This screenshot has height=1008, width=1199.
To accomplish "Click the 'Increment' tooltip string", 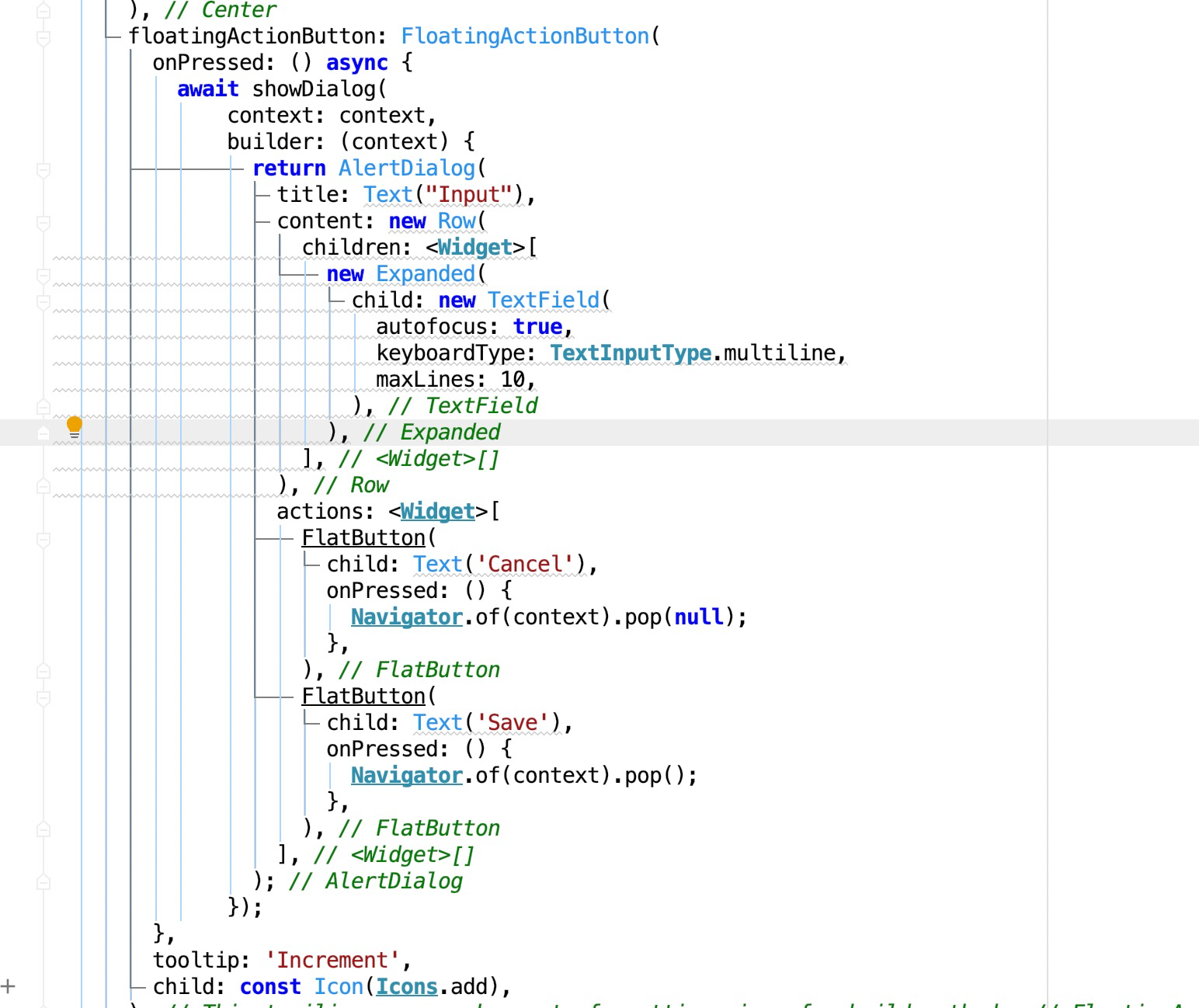I will coord(332,960).
